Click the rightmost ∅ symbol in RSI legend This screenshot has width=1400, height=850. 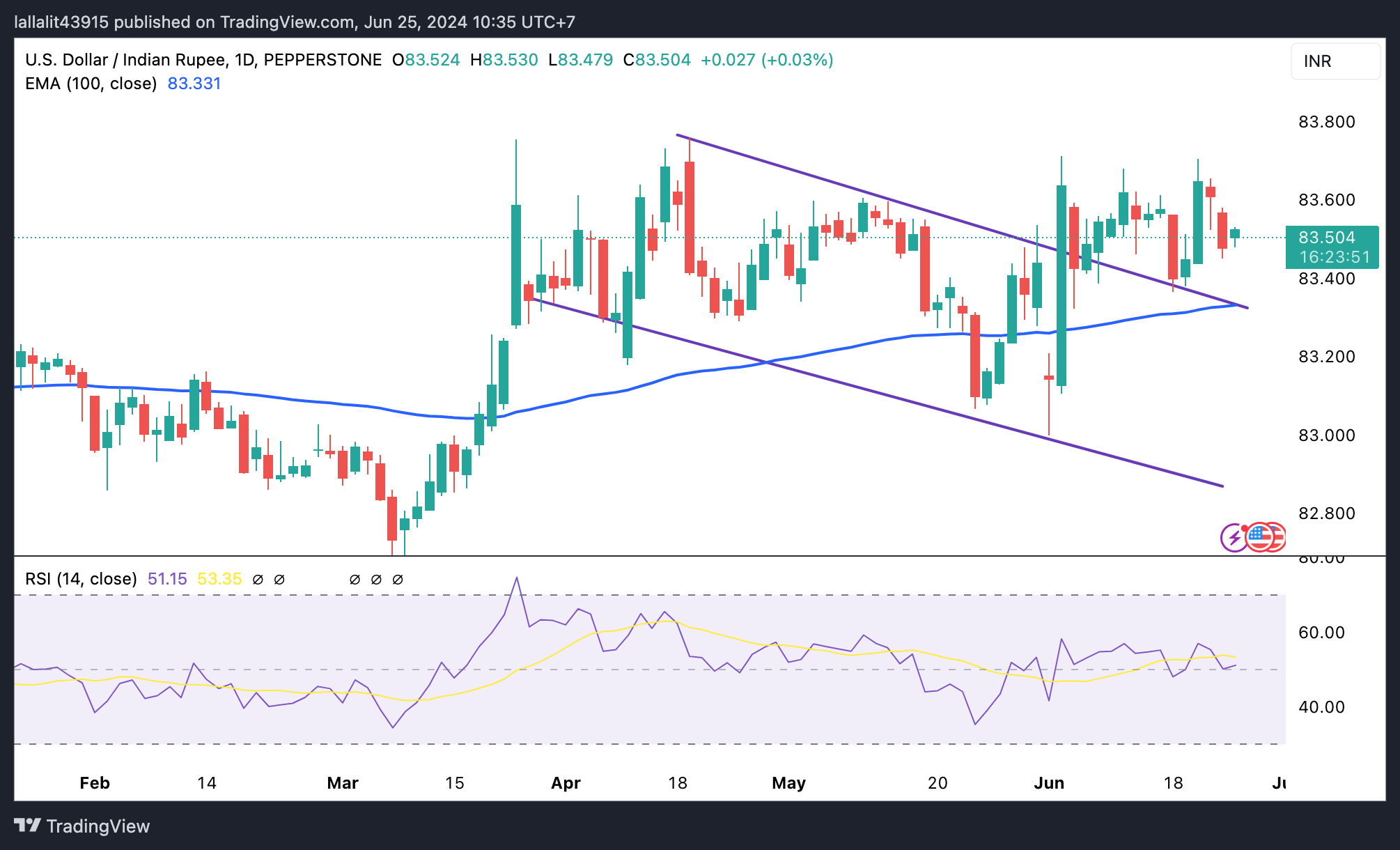click(398, 580)
